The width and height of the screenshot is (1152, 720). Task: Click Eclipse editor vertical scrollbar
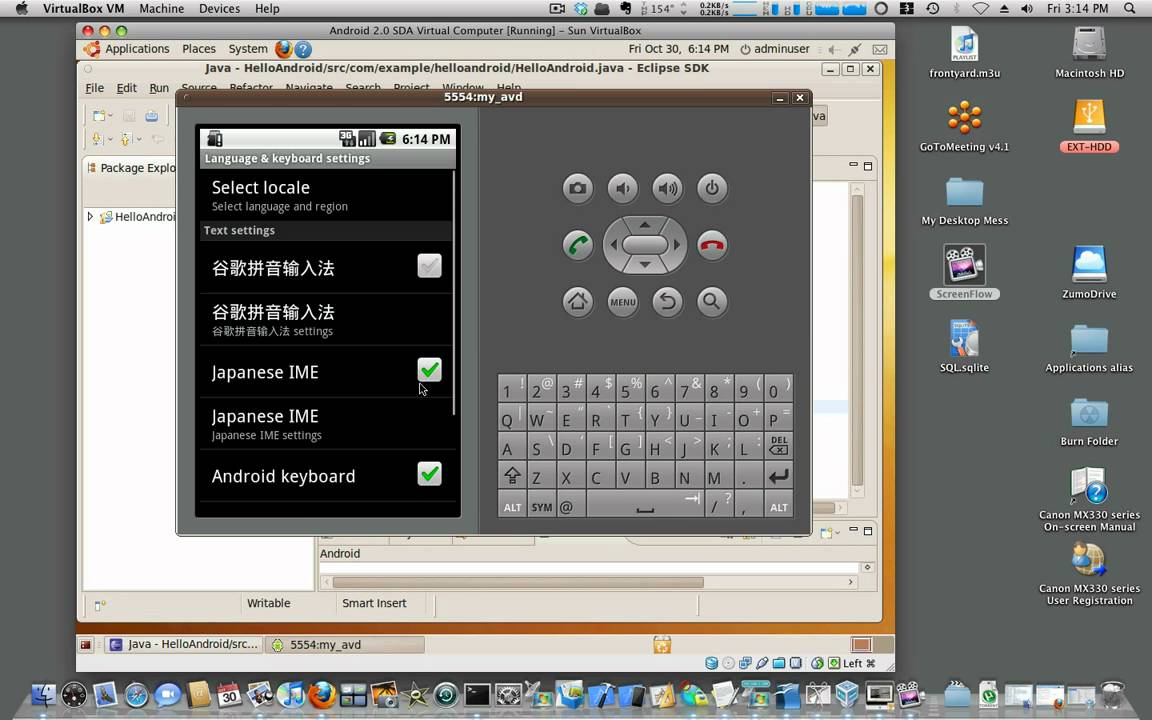click(857, 339)
